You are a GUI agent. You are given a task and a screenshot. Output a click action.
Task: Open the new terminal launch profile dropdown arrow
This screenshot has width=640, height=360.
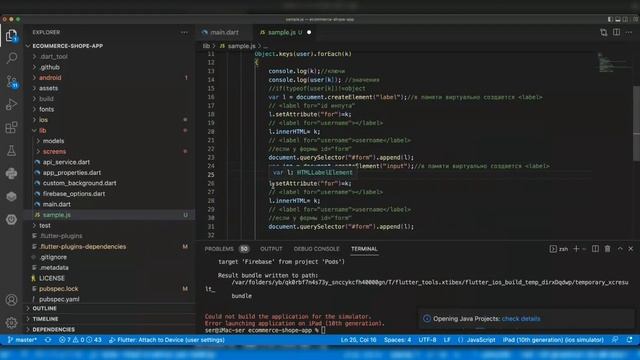(584, 249)
